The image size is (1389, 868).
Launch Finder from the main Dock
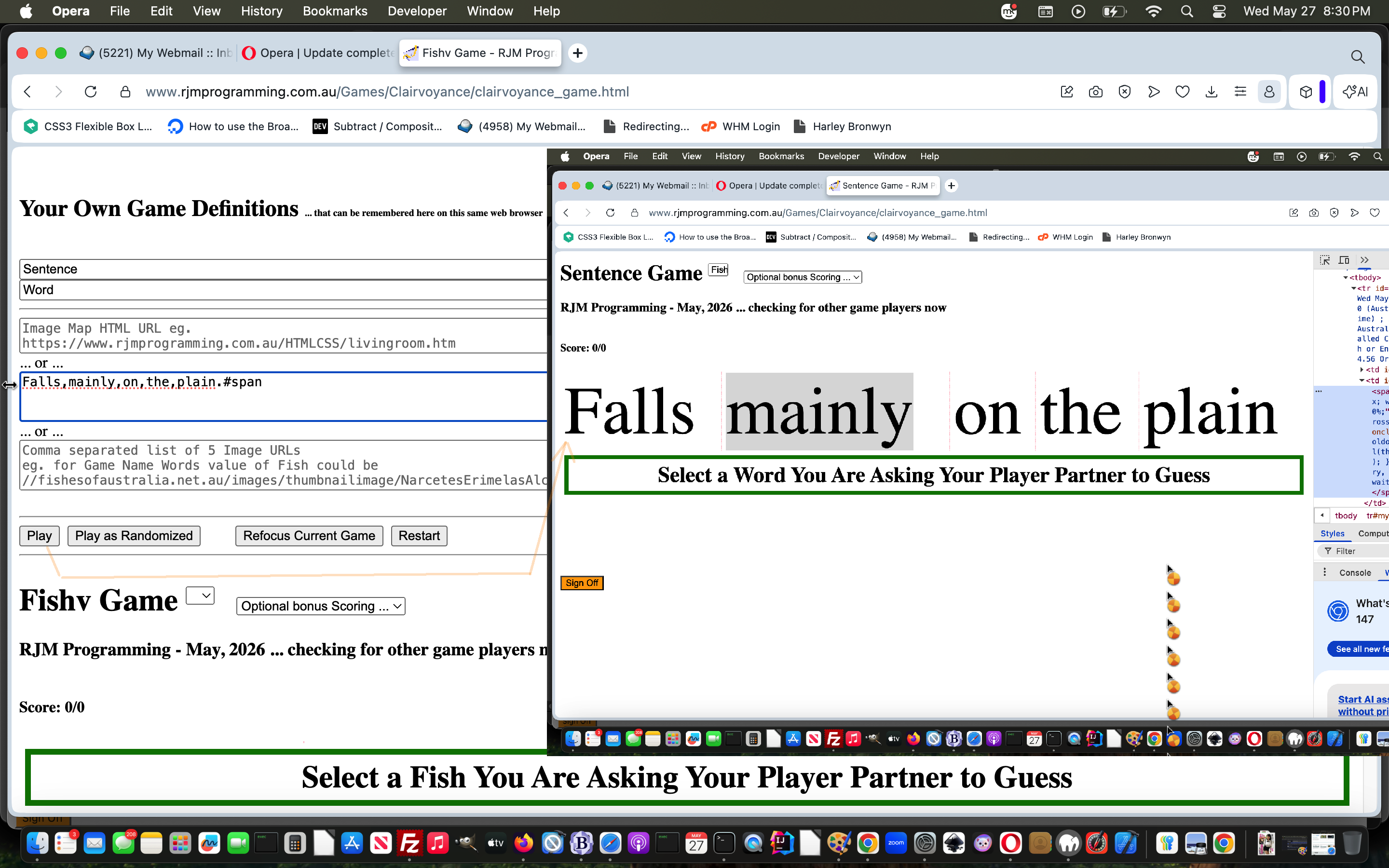pyautogui.click(x=37, y=843)
